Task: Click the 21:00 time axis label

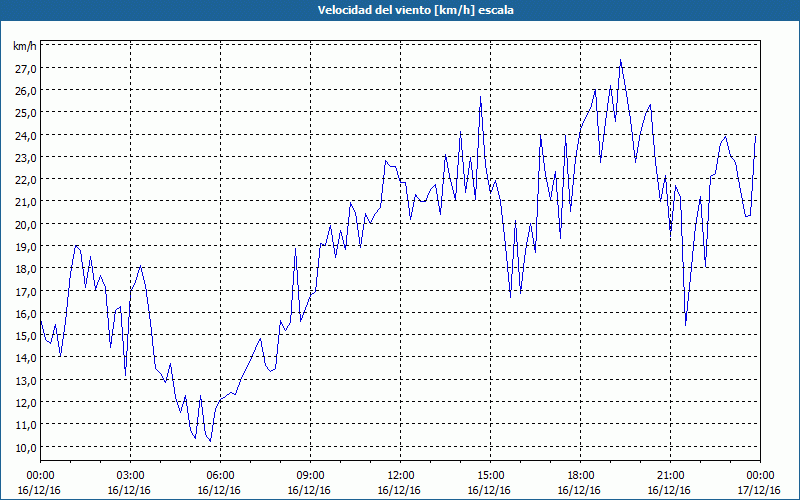Action: point(670,476)
